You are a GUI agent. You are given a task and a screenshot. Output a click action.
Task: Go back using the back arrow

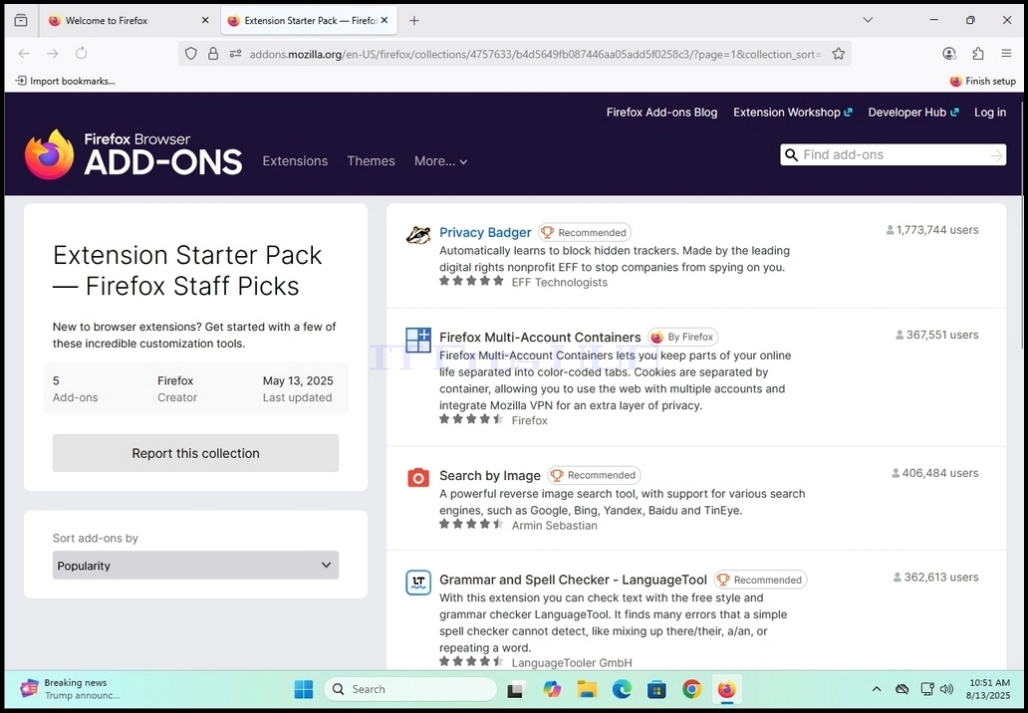[x=24, y=54]
